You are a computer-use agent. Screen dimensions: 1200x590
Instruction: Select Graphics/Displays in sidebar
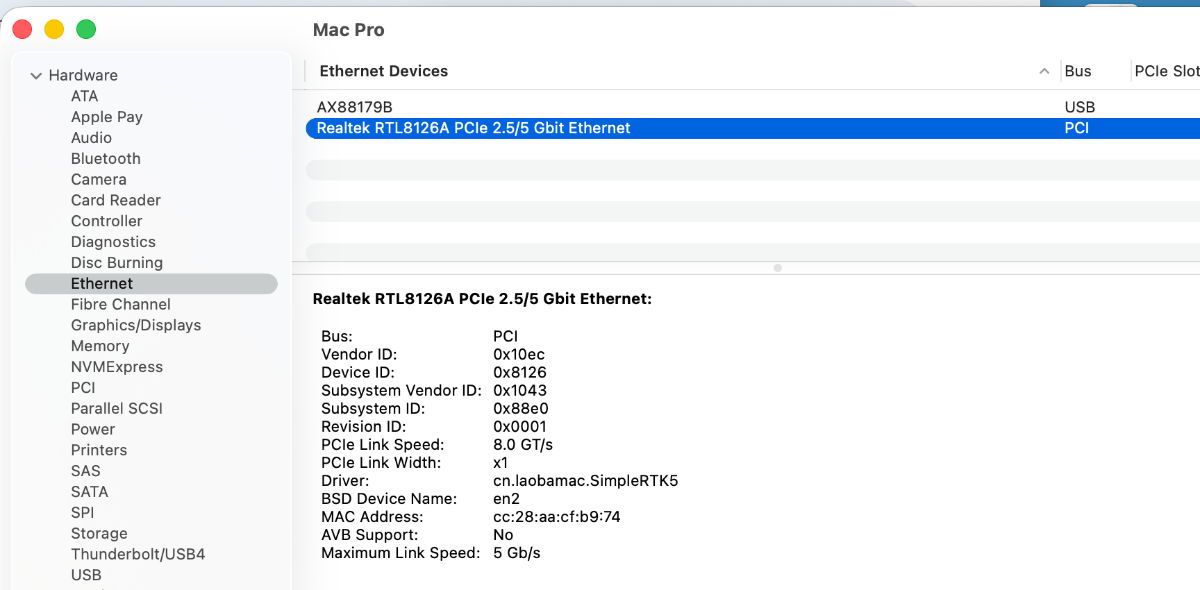[136, 325]
